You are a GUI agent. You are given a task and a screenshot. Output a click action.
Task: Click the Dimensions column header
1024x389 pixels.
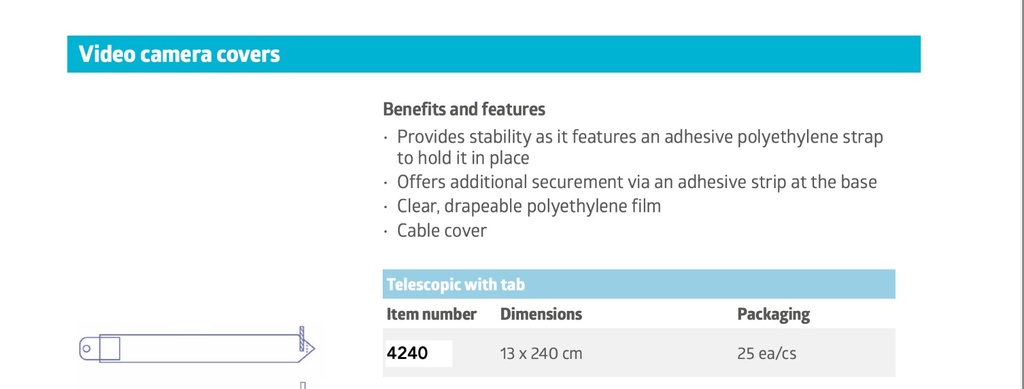[x=541, y=314]
